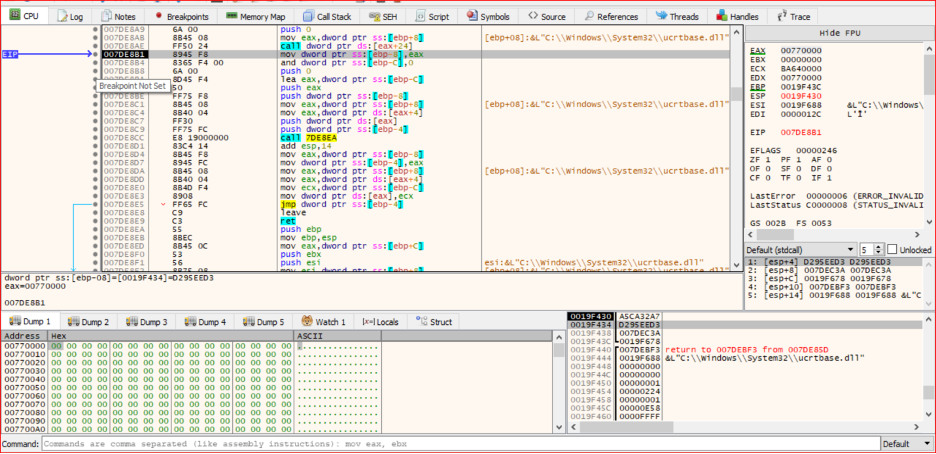Screen dimensions: 936x454
Task: Open the Call Stack tab
Action: [x=327, y=17]
